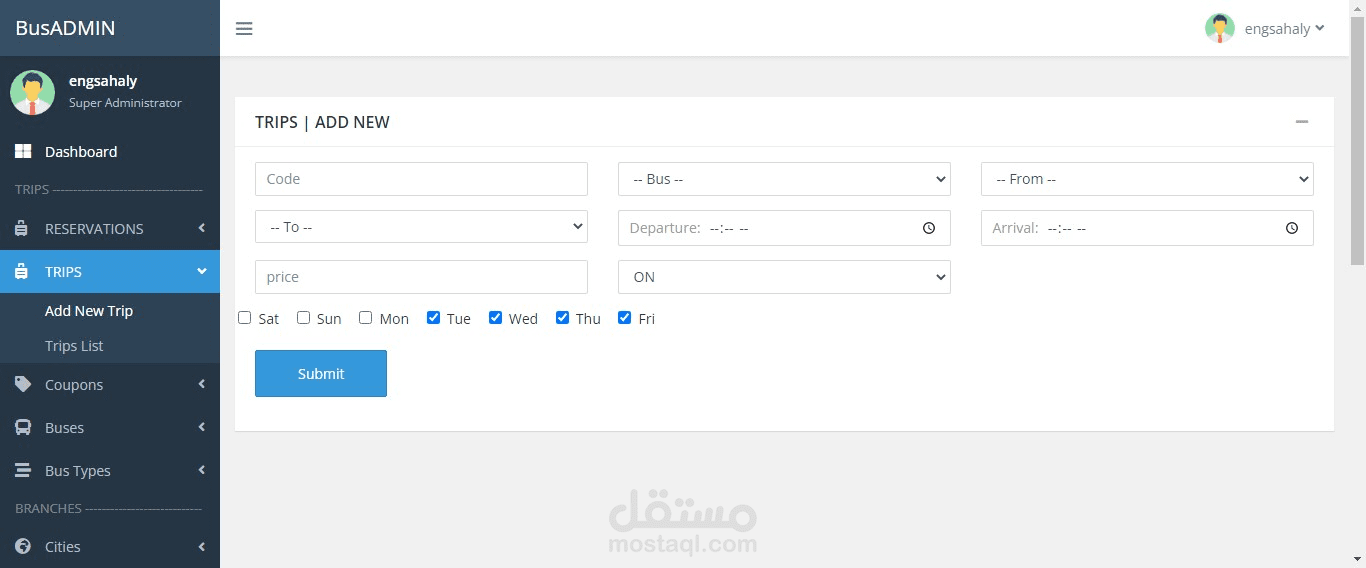Click the Dashboard grid icon in the sidebar
The image size is (1366, 568).
click(x=23, y=152)
